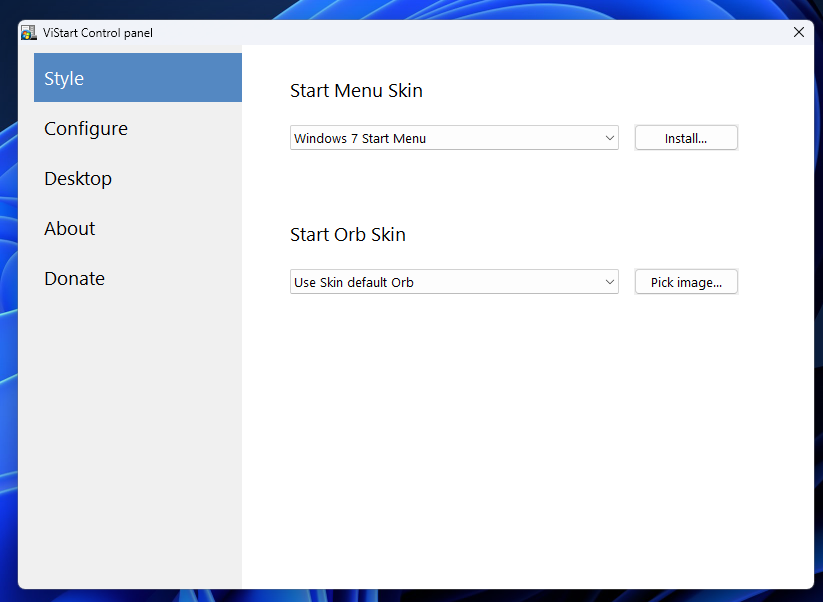Select the Style tab in the sidebar
The image size is (823, 602).
[138, 78]
